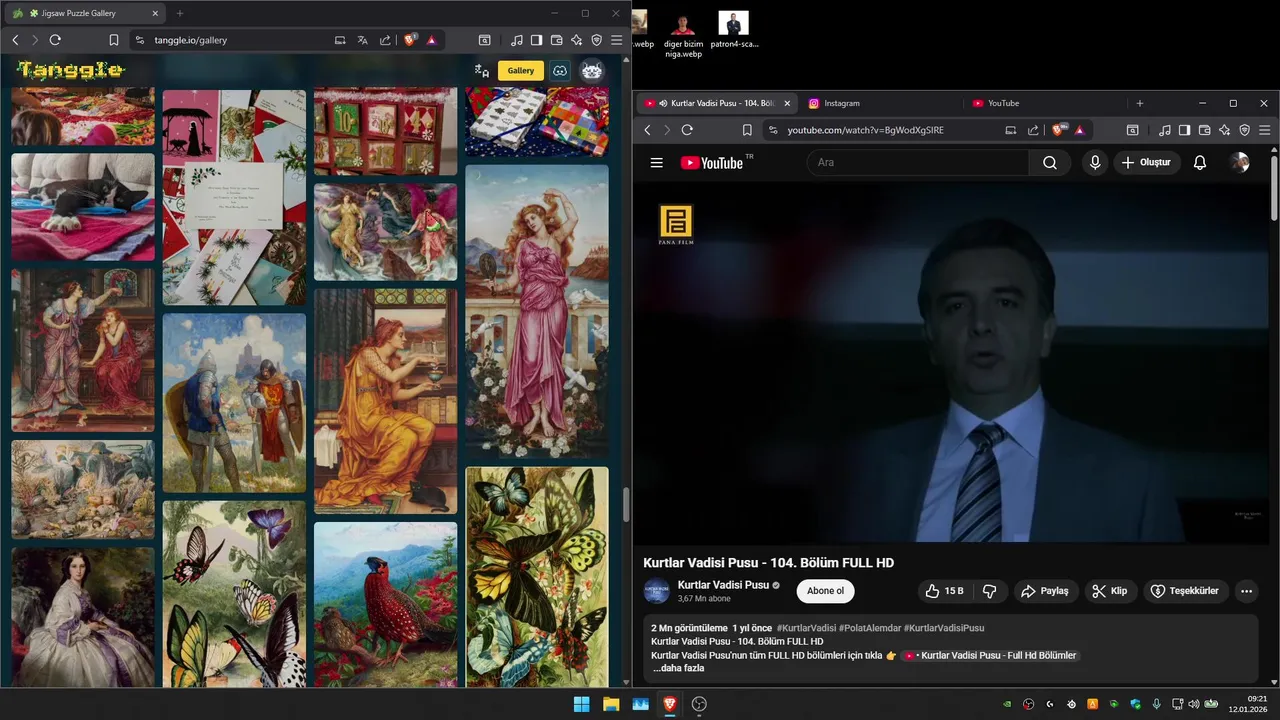1280x720 pixels.
Task: Open the YouTube window's browser main menu
Action: [x=1265, y=130]
